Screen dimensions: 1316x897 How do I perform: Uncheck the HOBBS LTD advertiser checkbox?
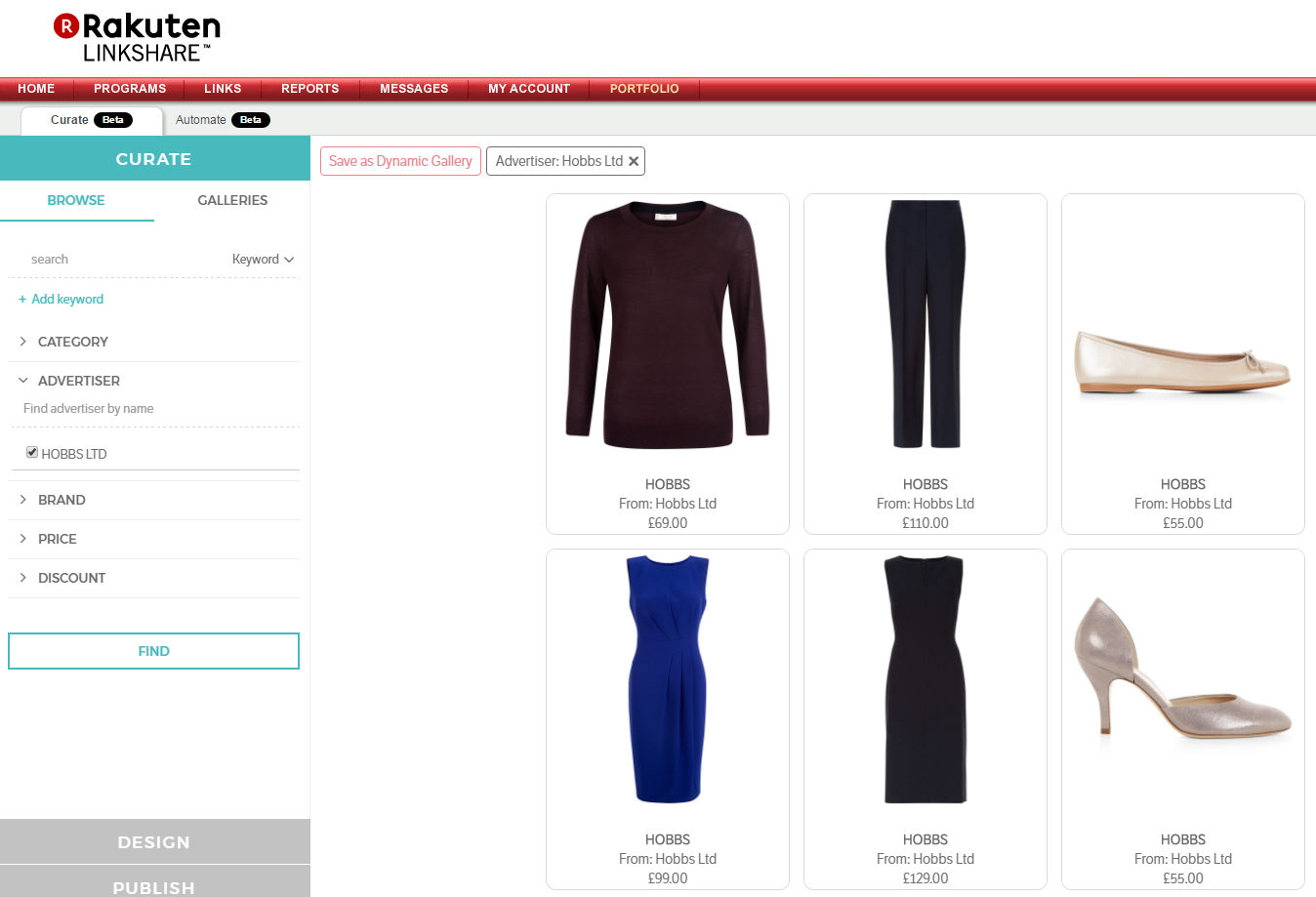click(32, 453)
